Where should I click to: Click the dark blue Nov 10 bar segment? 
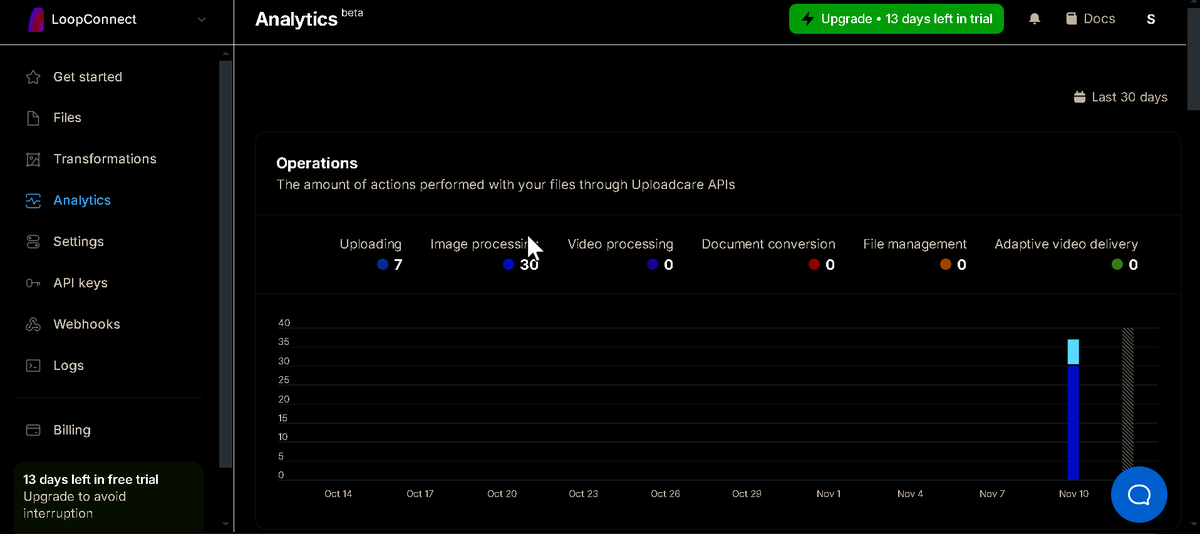click(x=1073, y=422)
